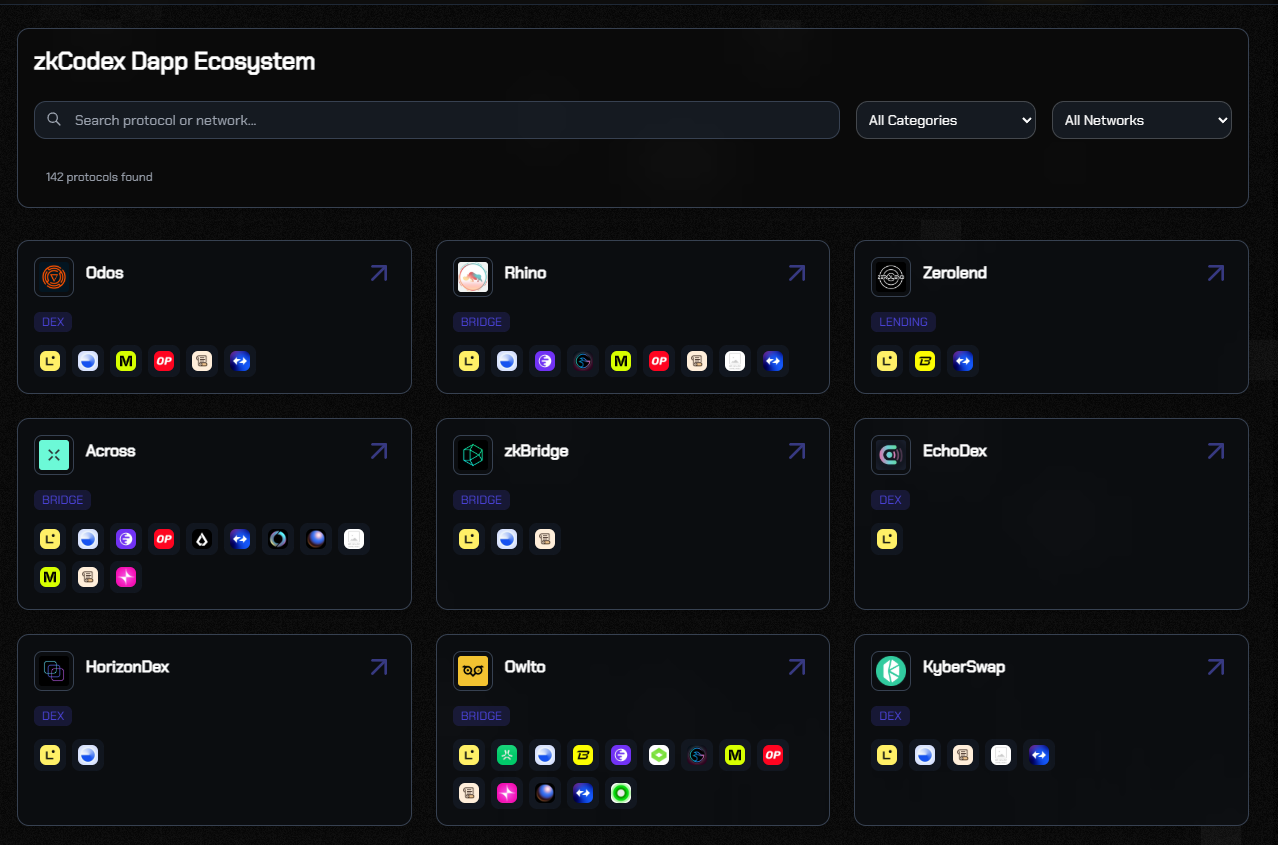The width and height of the screenshot is (1278, 845).
Task: Click the HorizonDex protocol name
Action: point(128,667)
